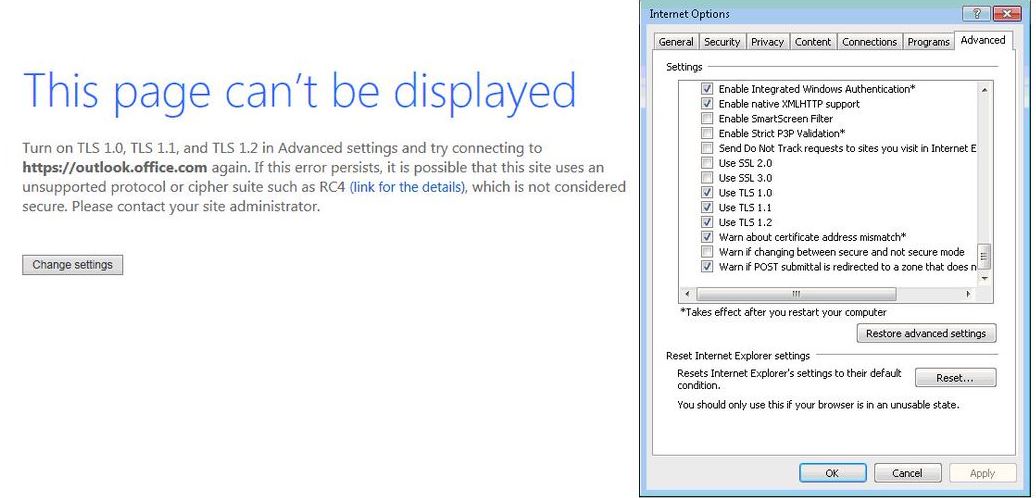Click the Reset Internet Explorer settings label
1036x498 pixels.
[737, 355]
